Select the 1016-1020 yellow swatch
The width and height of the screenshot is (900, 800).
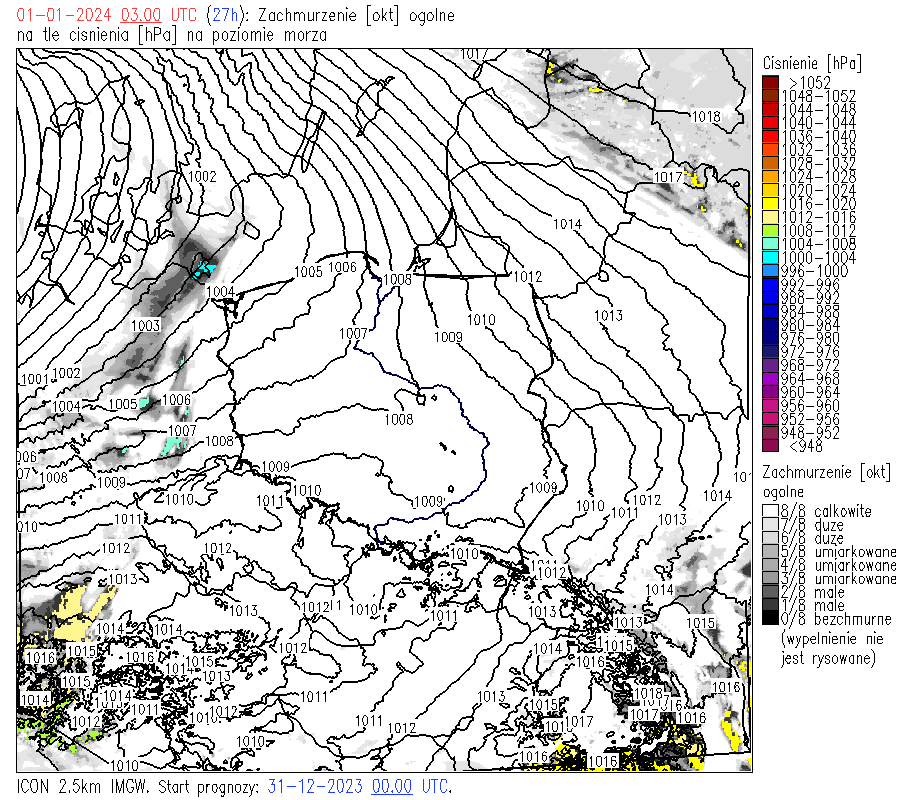pos(770,204)
